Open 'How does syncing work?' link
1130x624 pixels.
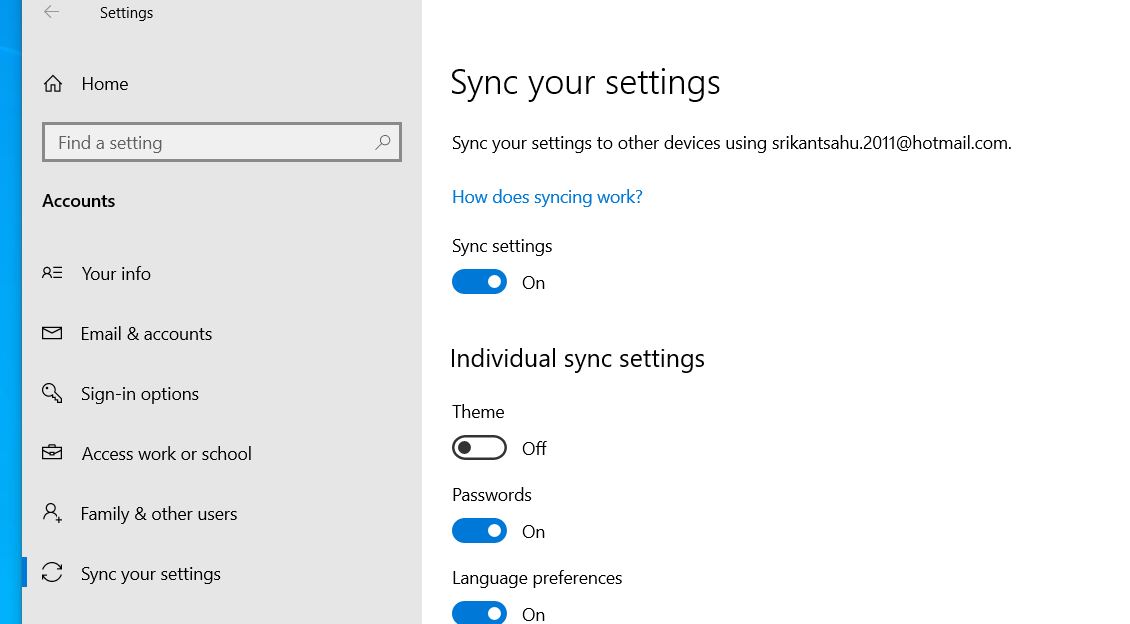pos(547,197)
